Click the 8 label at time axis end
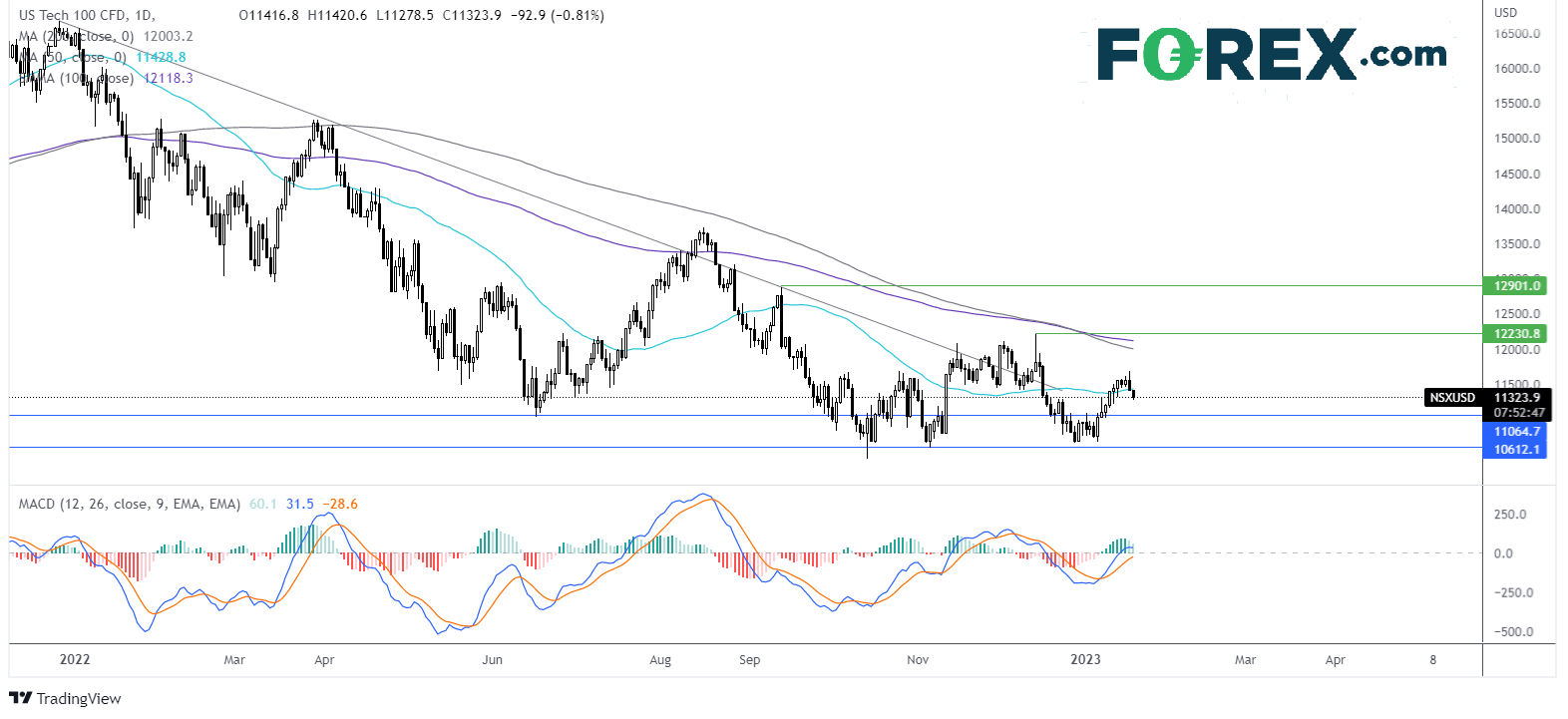Viewport: 1568px width, 719px height. click(x=1433, y=659)
